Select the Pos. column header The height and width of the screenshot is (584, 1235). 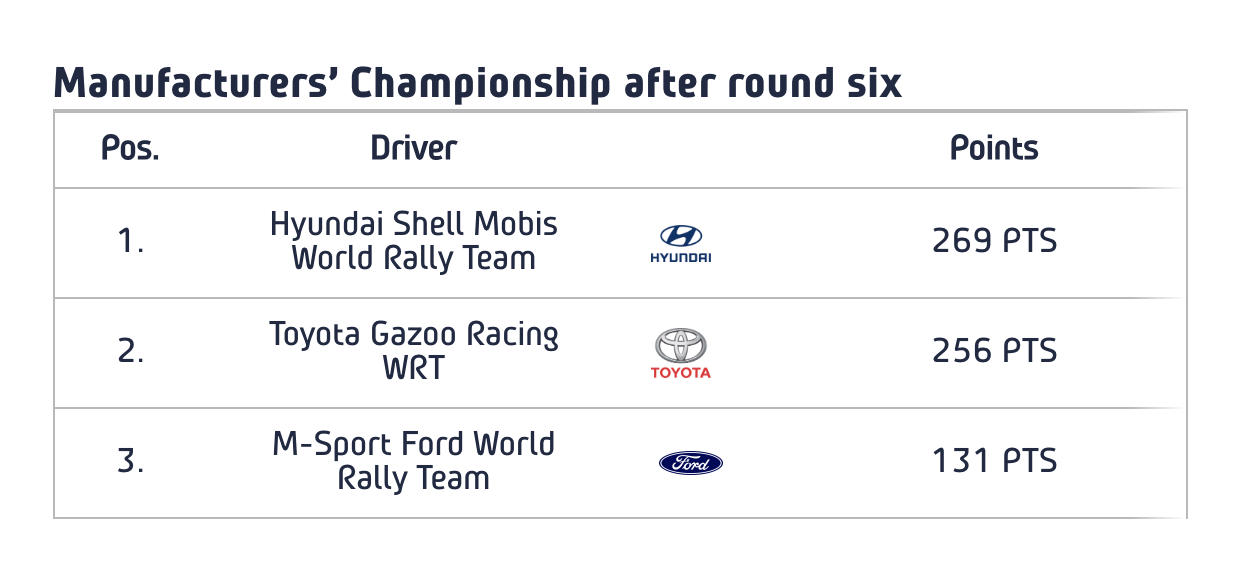click(x=130, y=149)
